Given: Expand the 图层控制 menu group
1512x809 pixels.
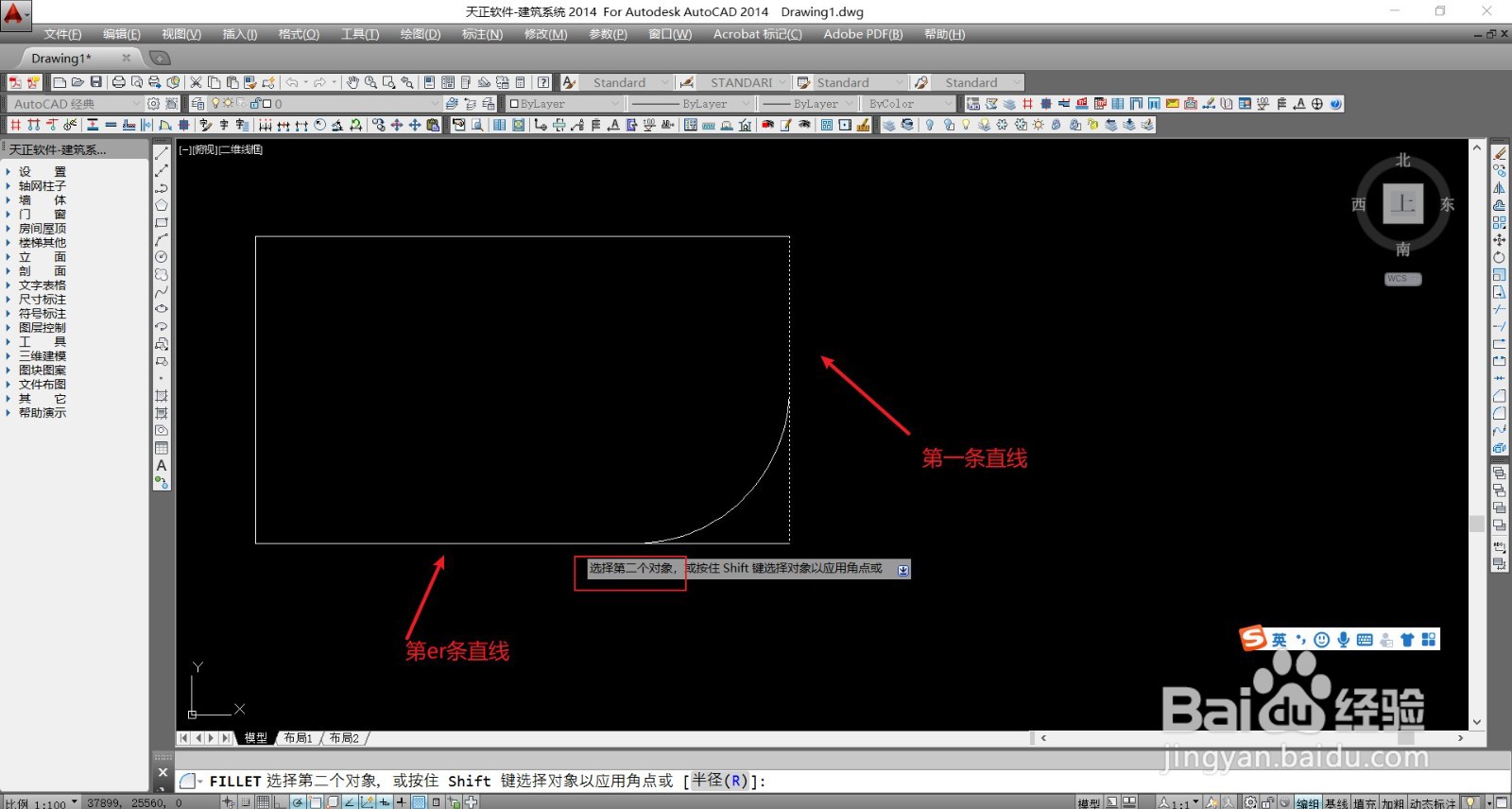Looking at the screenshot, I should coord(43,328).
